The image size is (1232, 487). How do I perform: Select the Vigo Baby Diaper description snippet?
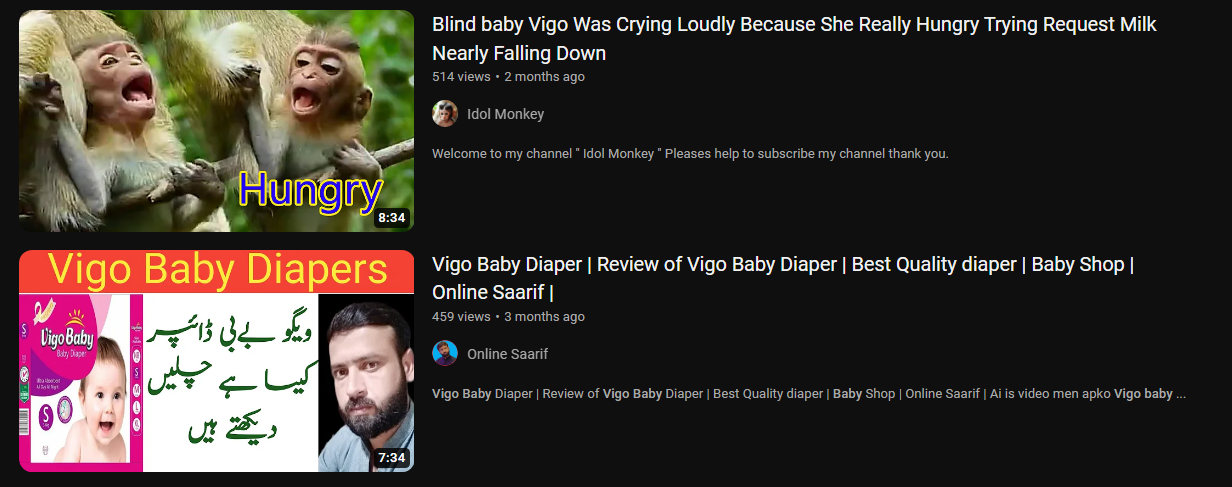[x=809, y=394]
